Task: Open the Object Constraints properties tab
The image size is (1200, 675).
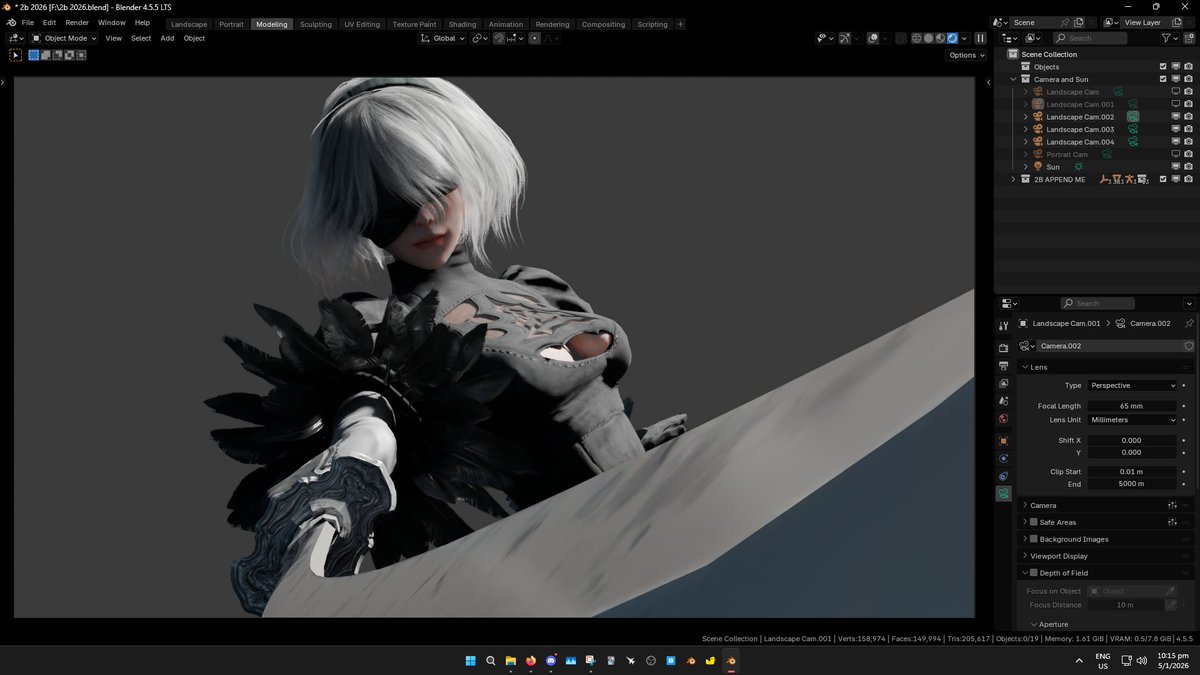Action: point(1003,476)
